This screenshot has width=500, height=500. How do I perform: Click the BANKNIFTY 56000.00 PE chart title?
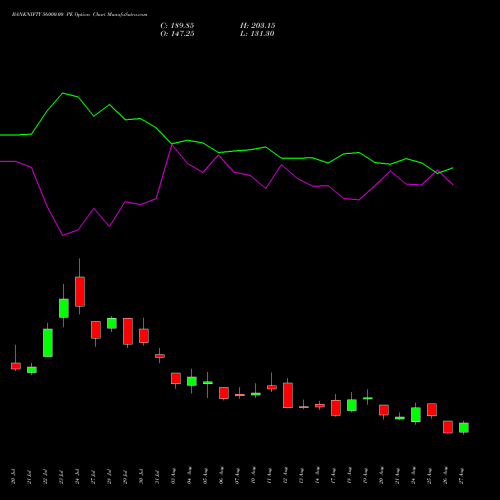point(79,15)
